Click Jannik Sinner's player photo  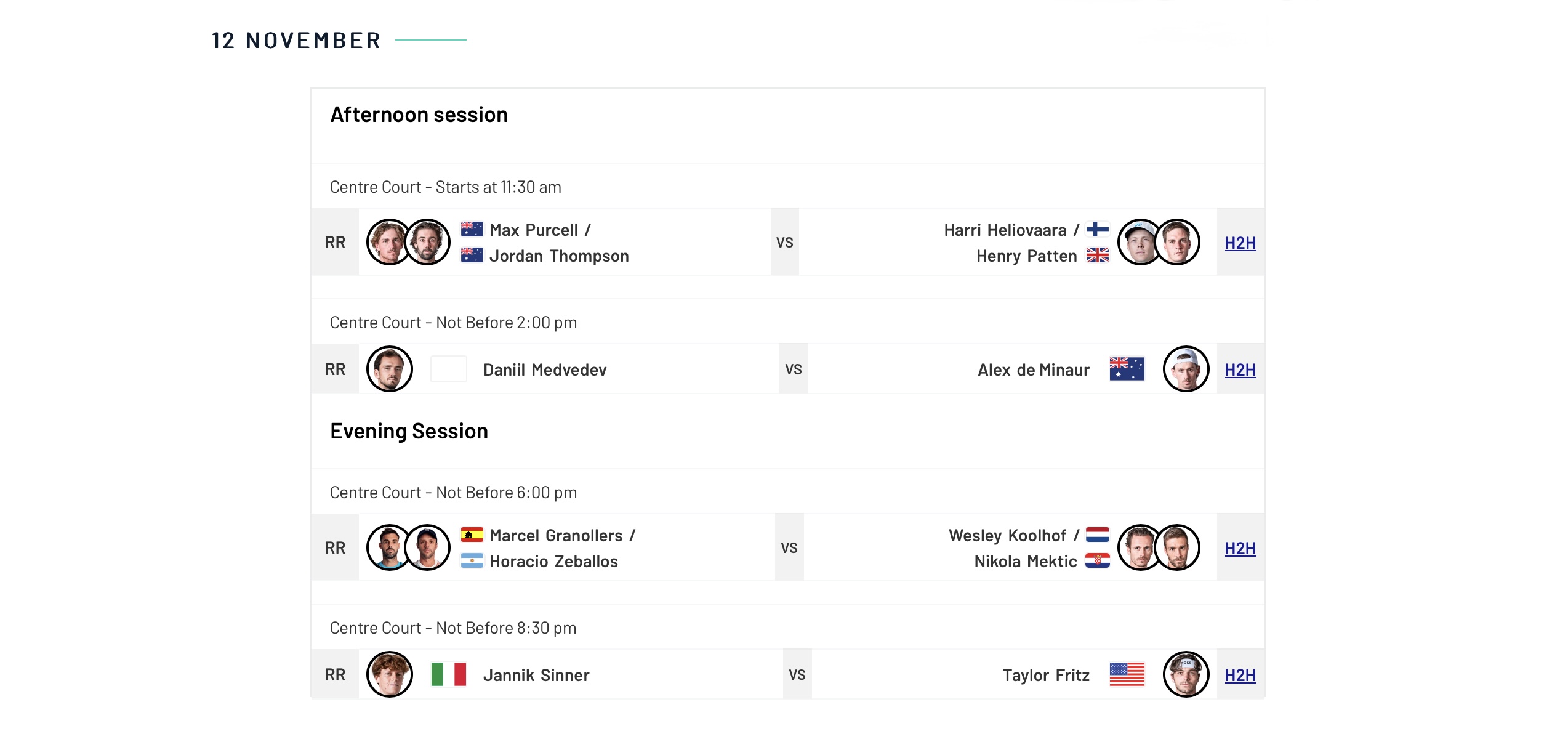390,674
